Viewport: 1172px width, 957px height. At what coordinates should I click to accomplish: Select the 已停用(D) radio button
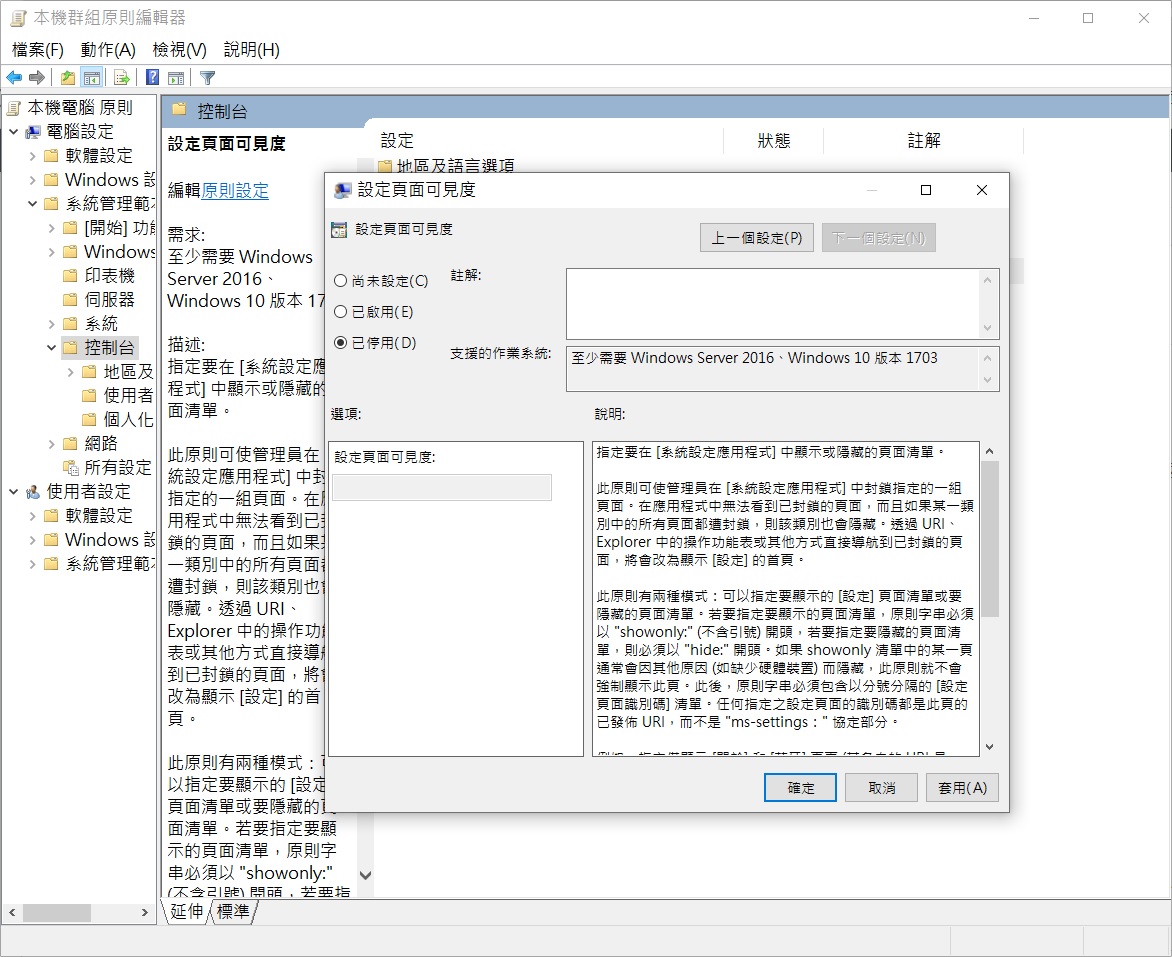[x=340, y=342]
